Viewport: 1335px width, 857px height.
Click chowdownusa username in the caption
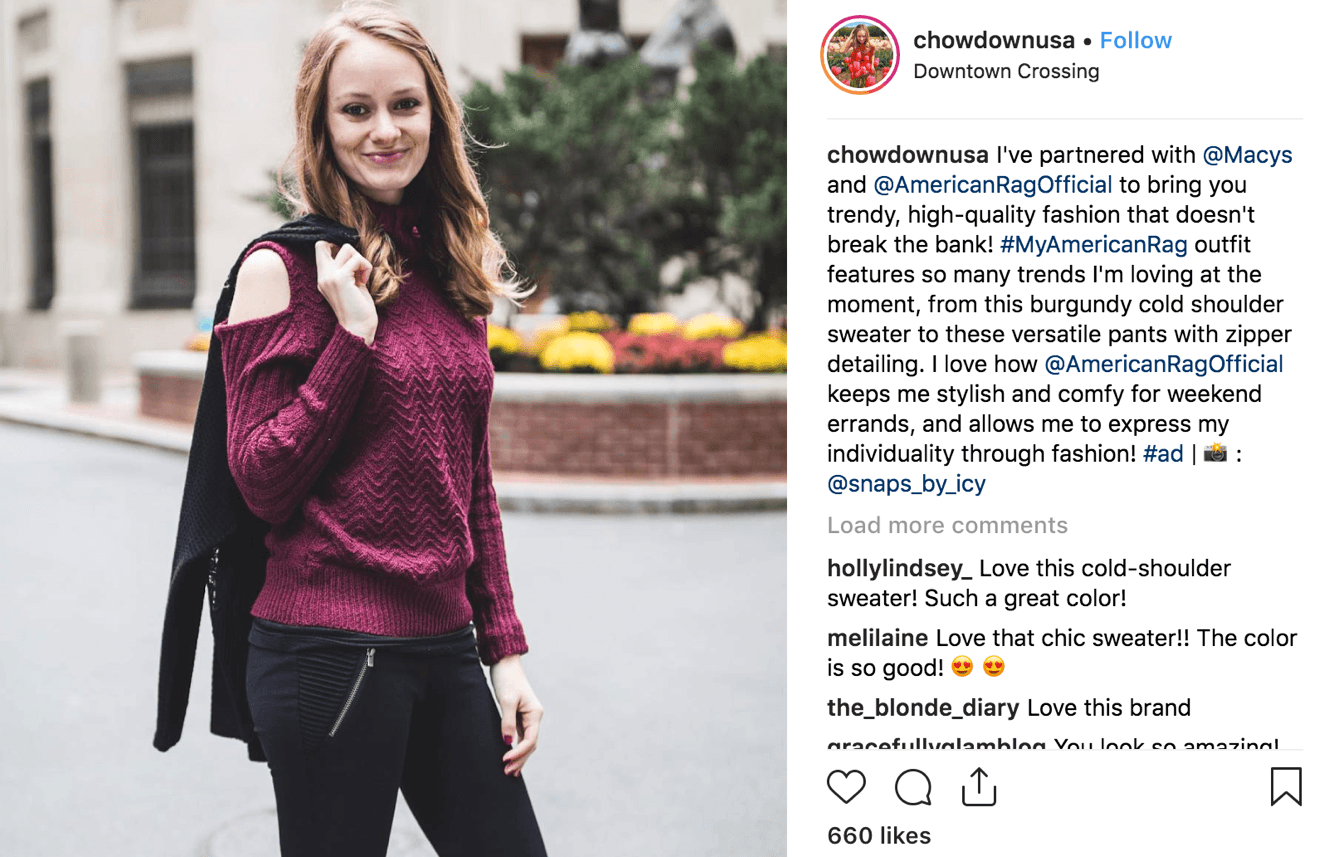point(907,155)
